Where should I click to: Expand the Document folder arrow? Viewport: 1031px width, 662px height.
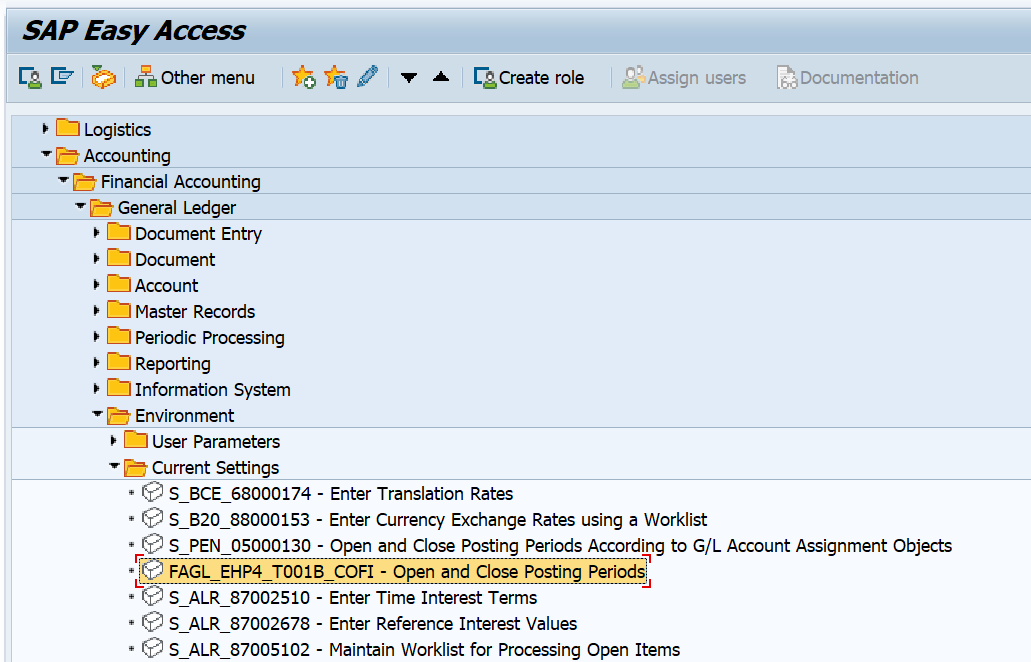[x=96, y=258]
